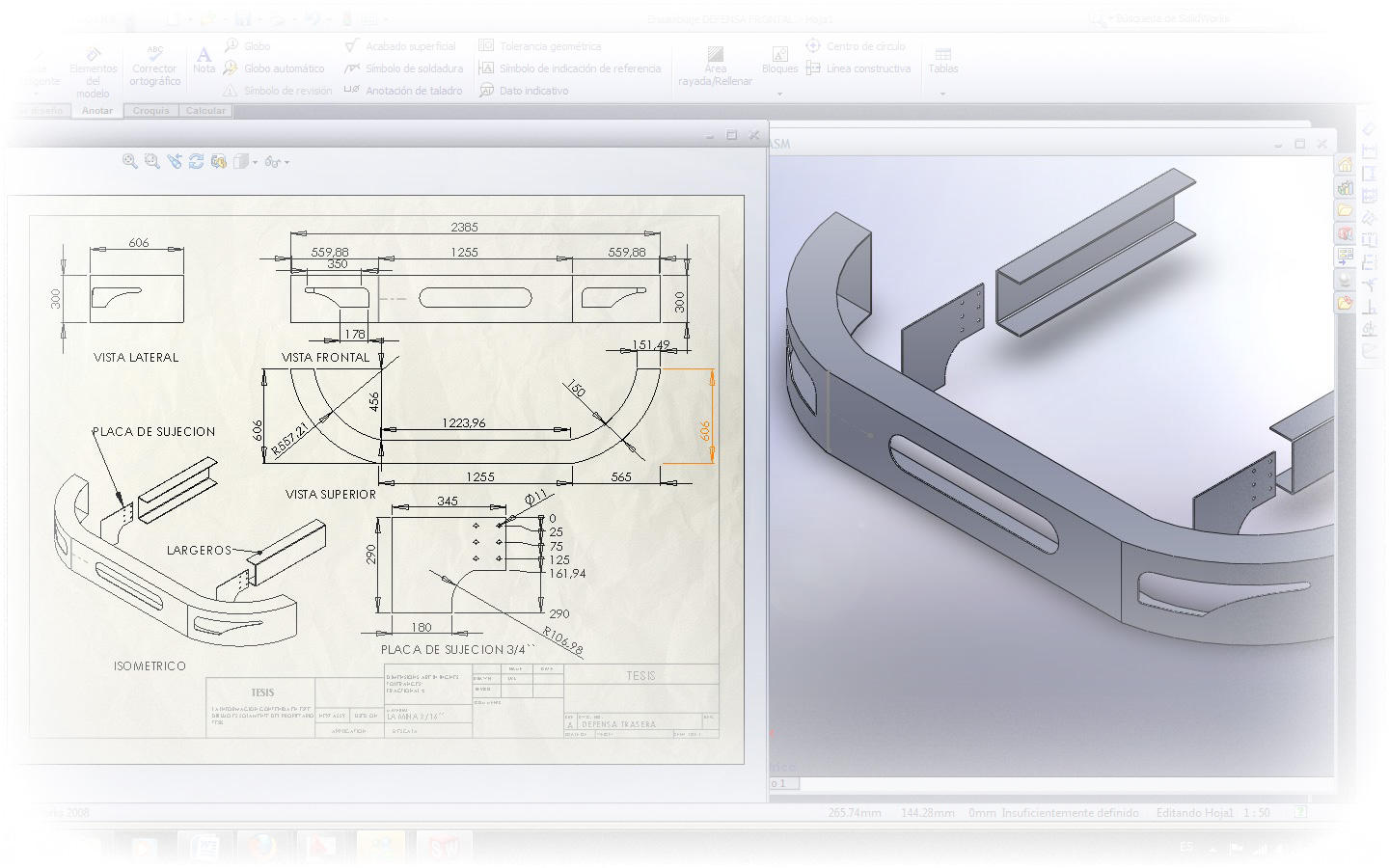Image resolution: width=1389 pixels, height=868 pixels.
Task: Click the DEFENSA TRASERA title block text
Action: pos(618,724)
